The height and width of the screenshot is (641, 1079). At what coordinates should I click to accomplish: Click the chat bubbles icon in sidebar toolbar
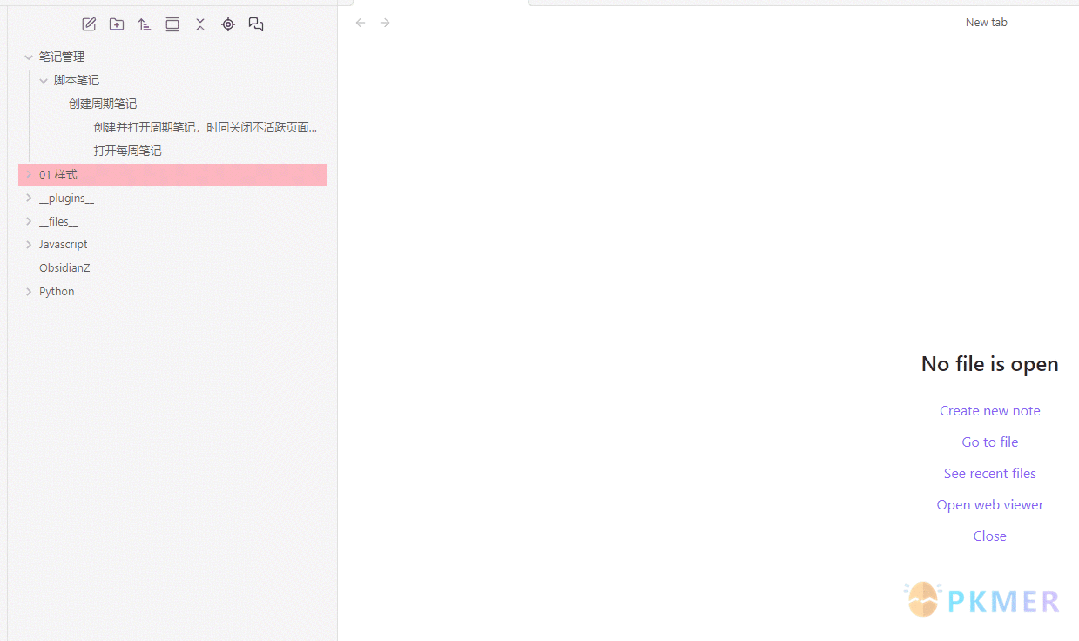point(256,24)
